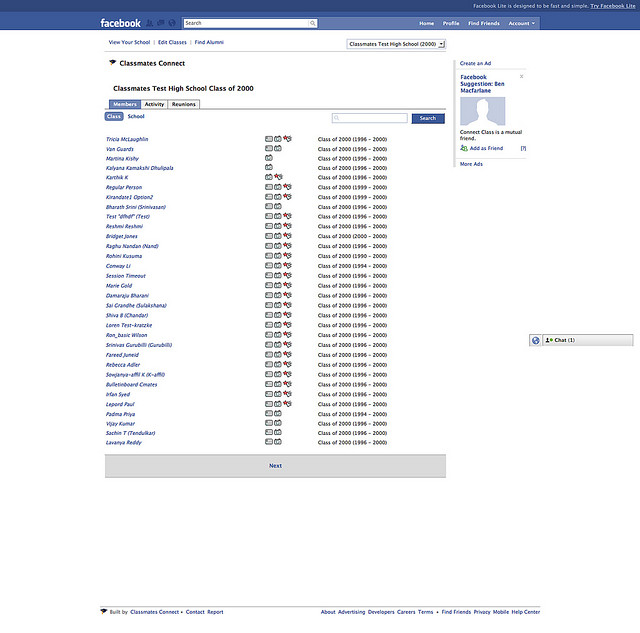Switch to the Members tab
Screen dimensions: 640x633
pos(125,104)
